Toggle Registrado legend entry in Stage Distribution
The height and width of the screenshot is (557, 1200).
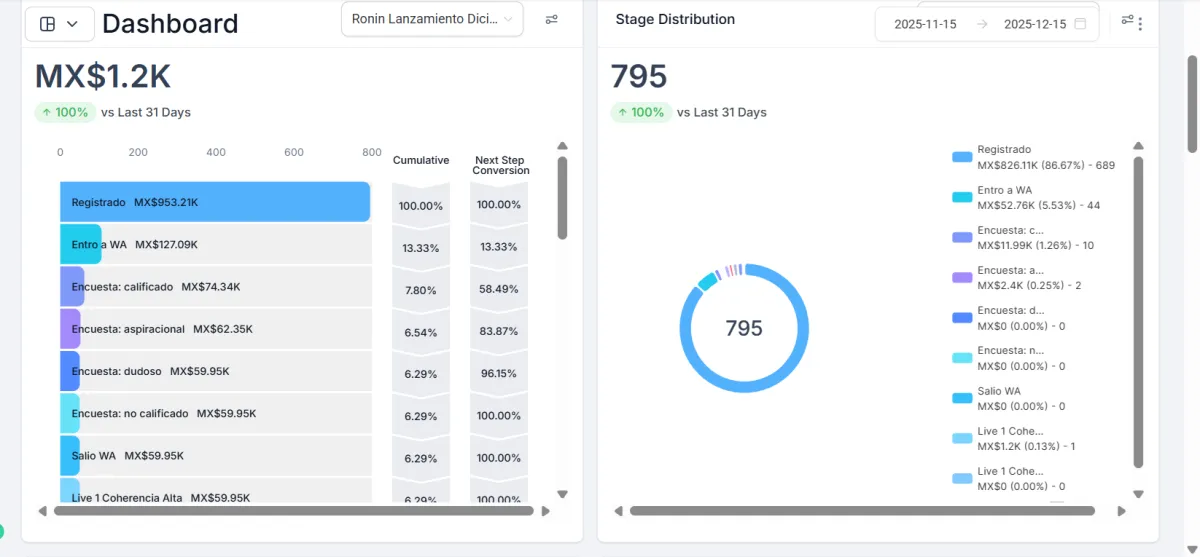pos(1033,157)
